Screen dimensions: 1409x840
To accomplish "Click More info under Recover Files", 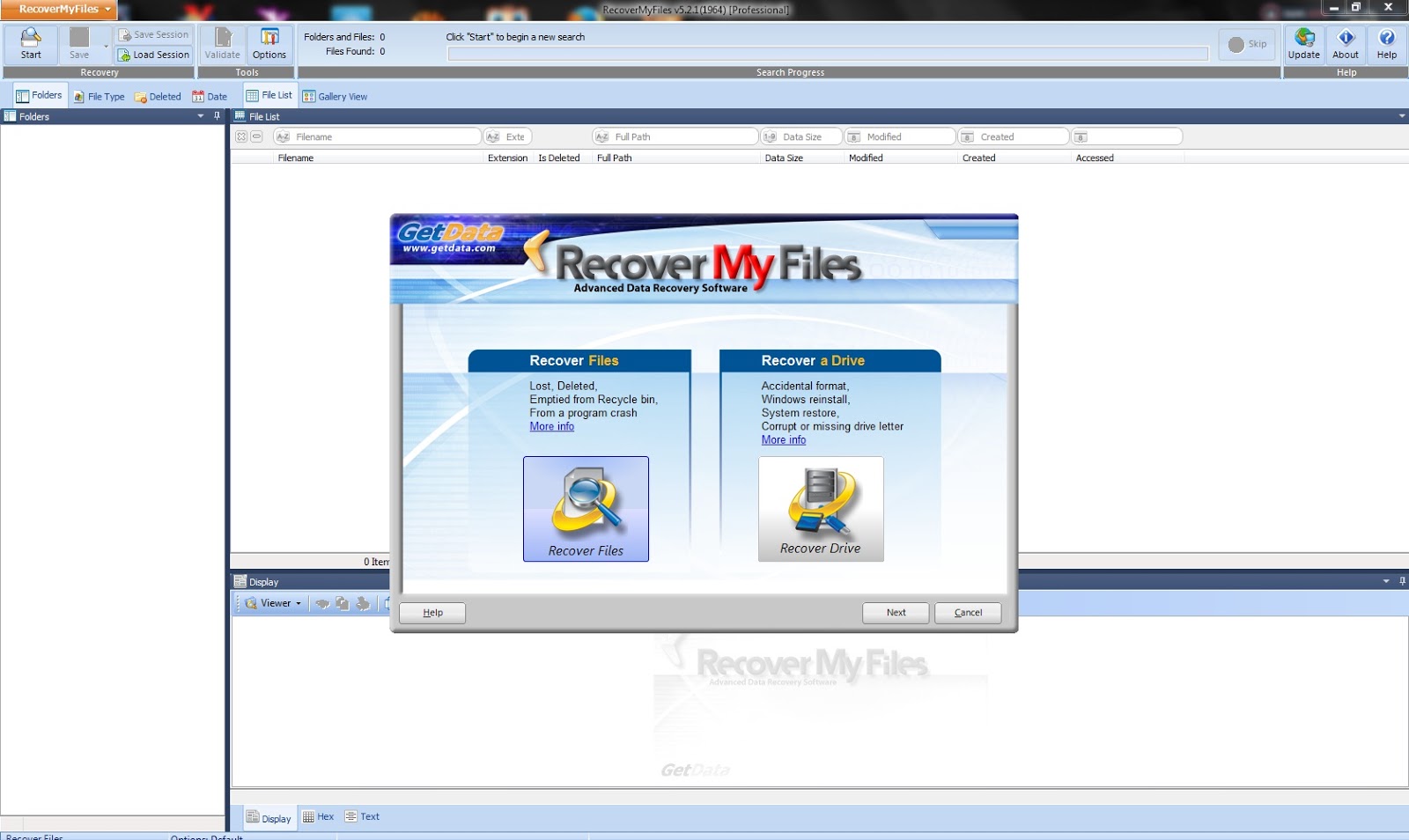I will (551, 426).
